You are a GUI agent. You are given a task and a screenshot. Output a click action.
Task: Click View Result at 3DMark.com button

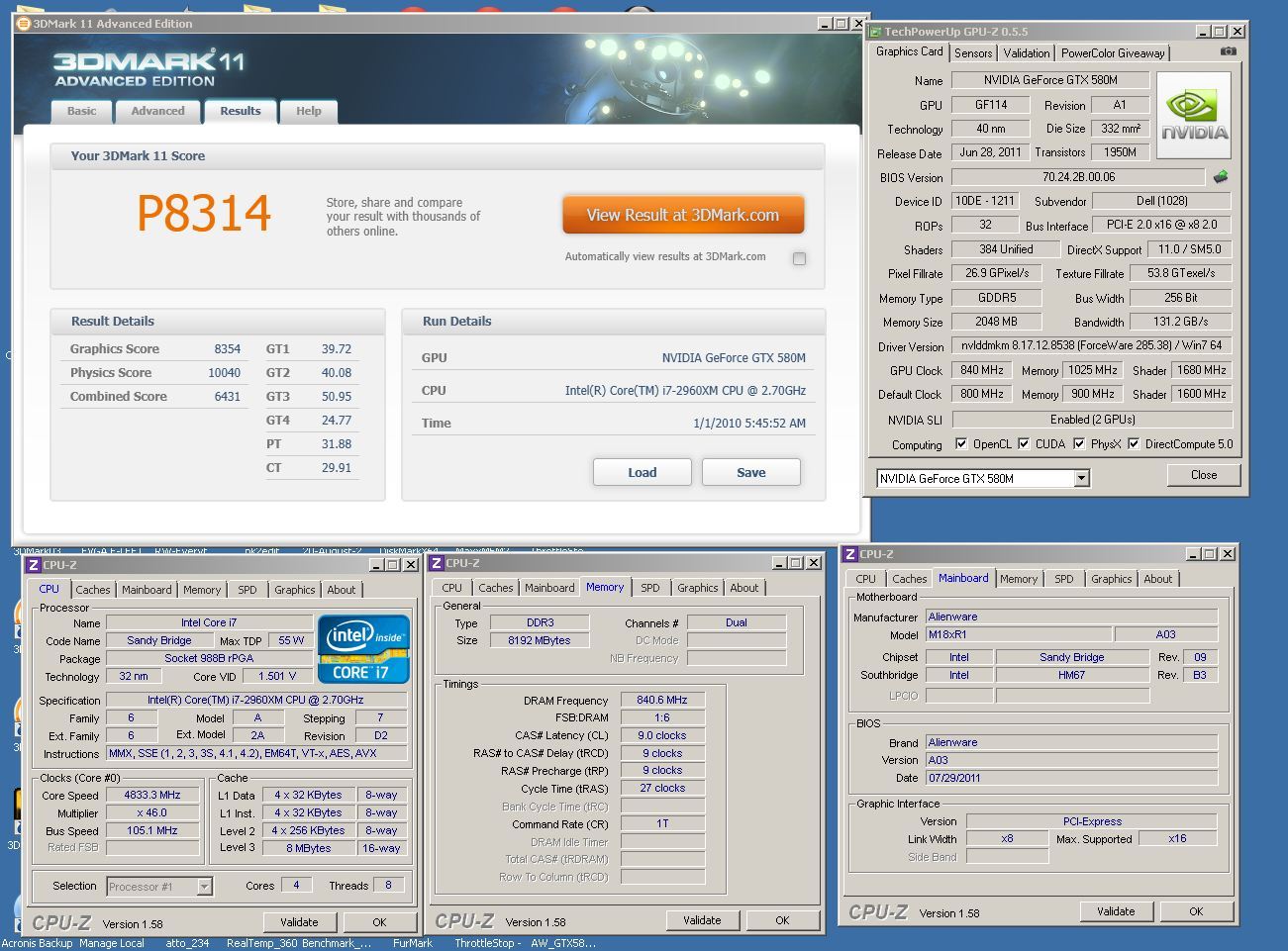coord(682,215)
